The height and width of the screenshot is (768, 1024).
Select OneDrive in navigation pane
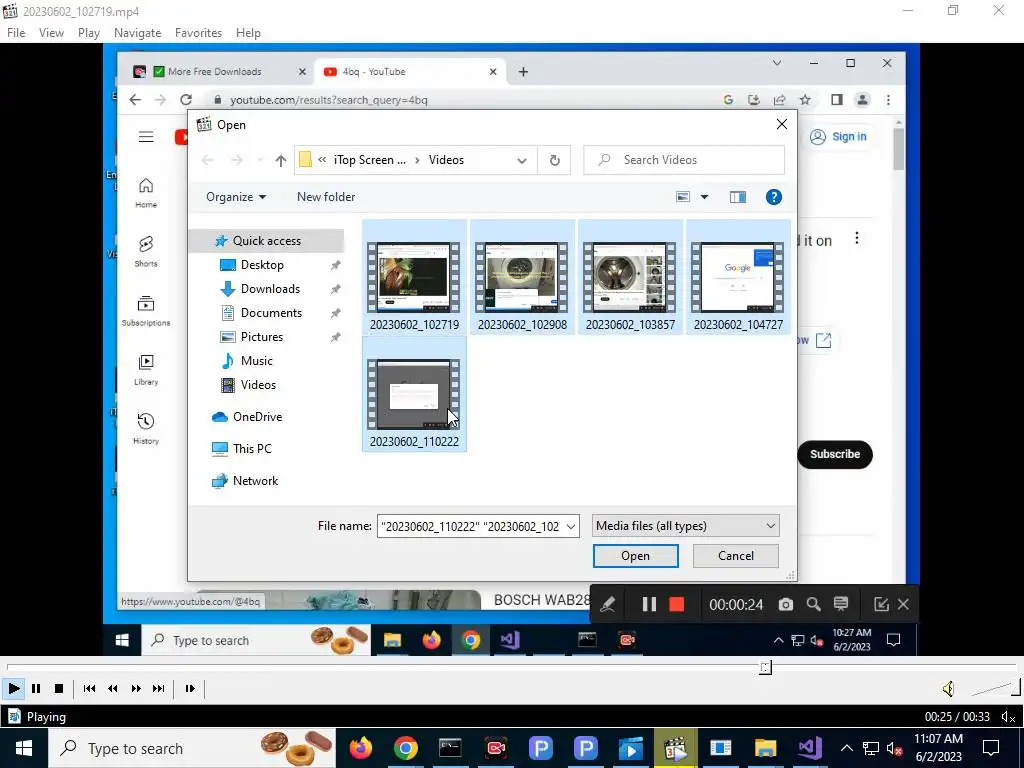point(257,417)
